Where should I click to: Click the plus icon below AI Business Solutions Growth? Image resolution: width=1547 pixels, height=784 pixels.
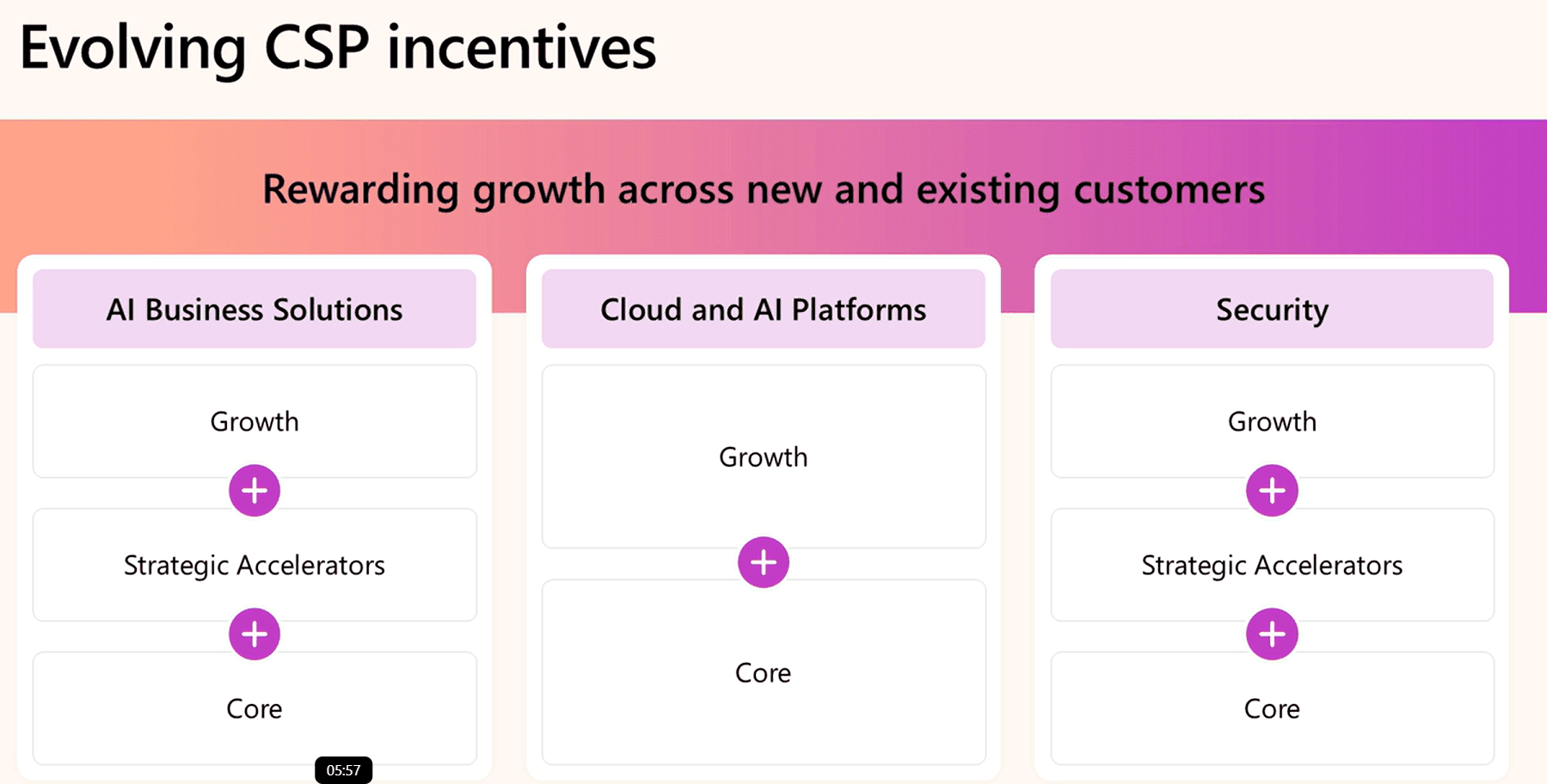(x=255, y=491)
